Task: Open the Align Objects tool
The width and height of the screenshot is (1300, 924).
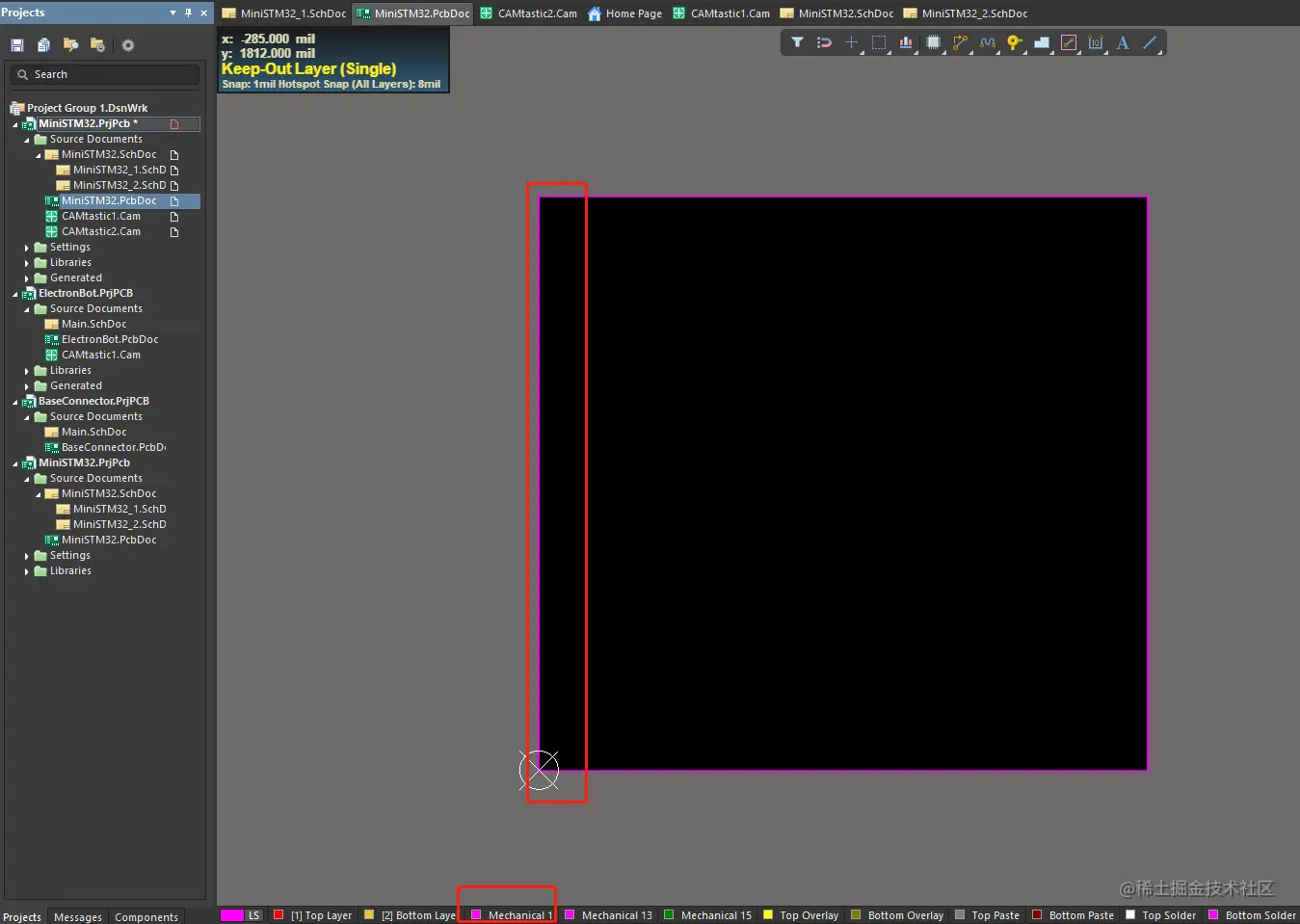Action: (906, 42)
